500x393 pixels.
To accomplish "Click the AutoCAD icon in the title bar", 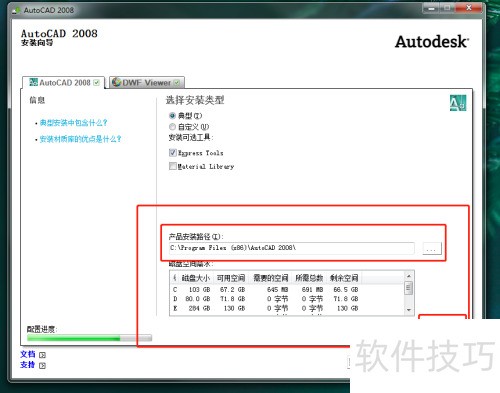I will point(16,10).
